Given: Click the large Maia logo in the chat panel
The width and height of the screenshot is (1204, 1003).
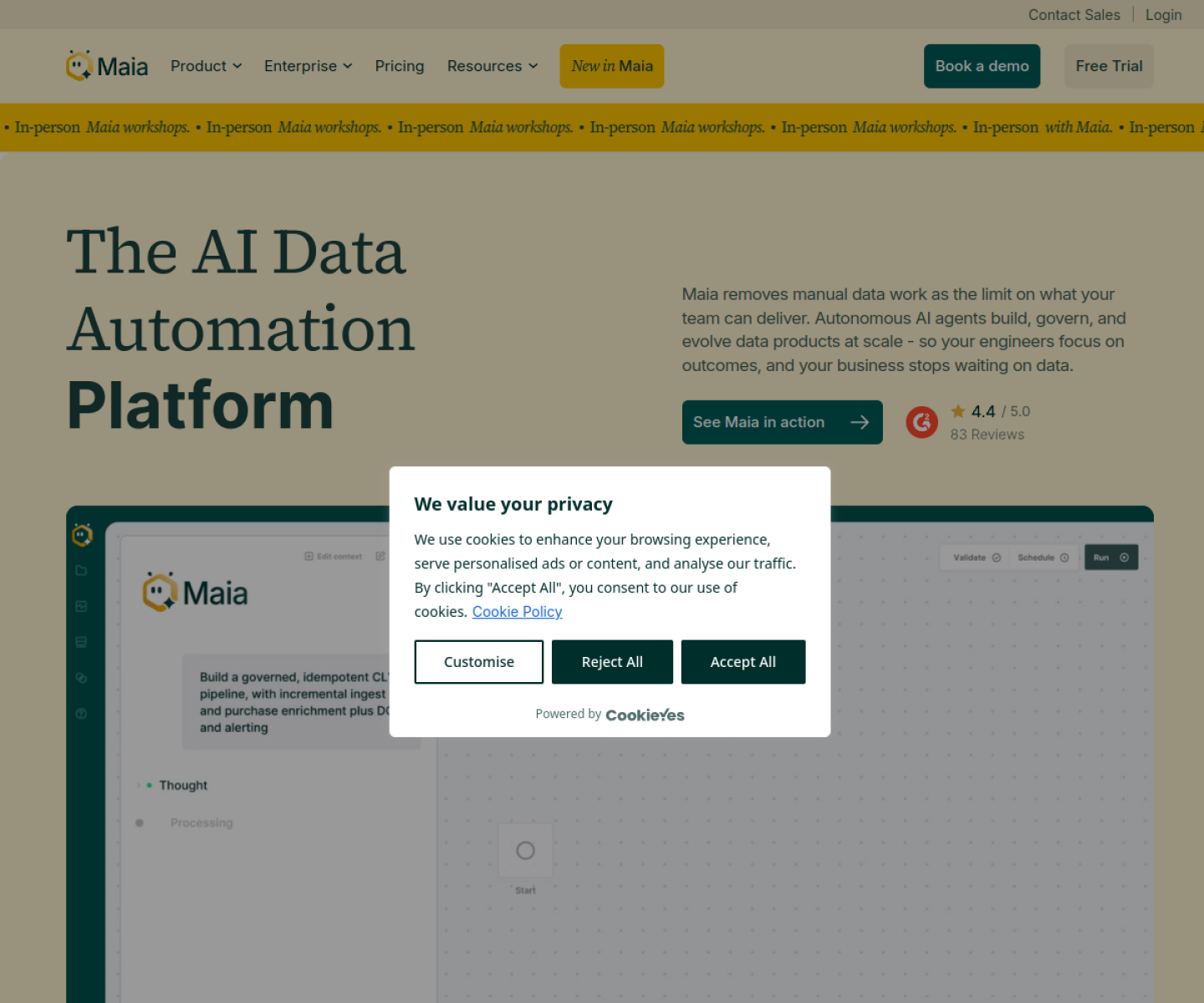Looking at the screenshot, I should (196, 593).
